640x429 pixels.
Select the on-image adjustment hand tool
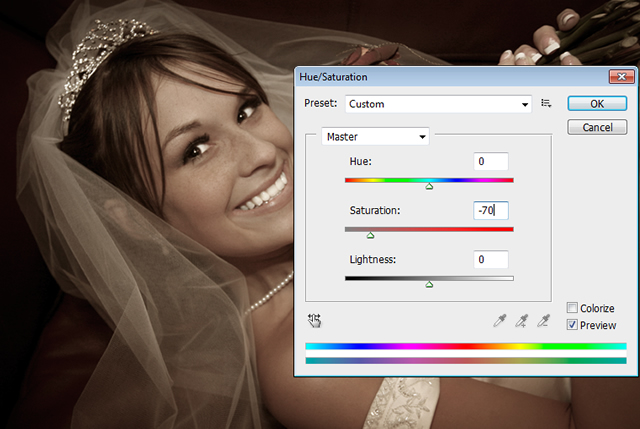coord(314,321)
